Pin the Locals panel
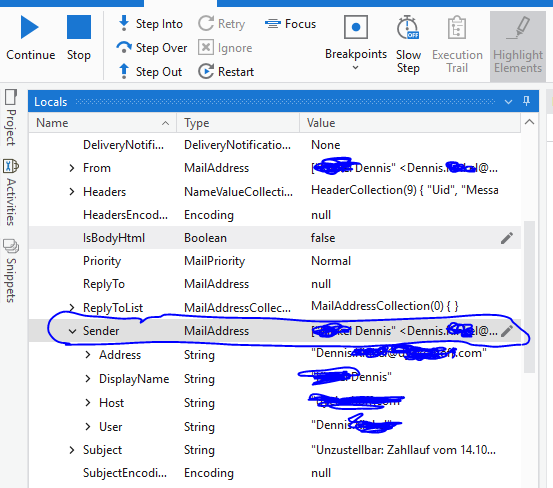Viewport: 553px width, 488px height. [526, 101]
